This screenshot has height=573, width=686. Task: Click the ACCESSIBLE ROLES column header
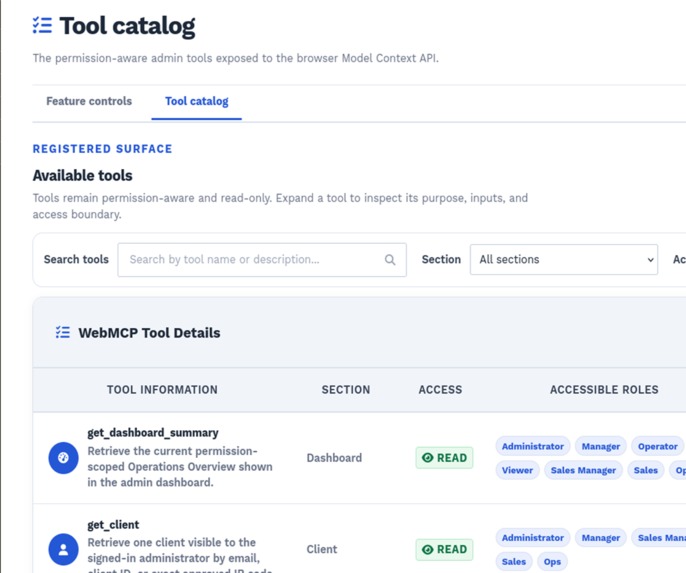604,390
